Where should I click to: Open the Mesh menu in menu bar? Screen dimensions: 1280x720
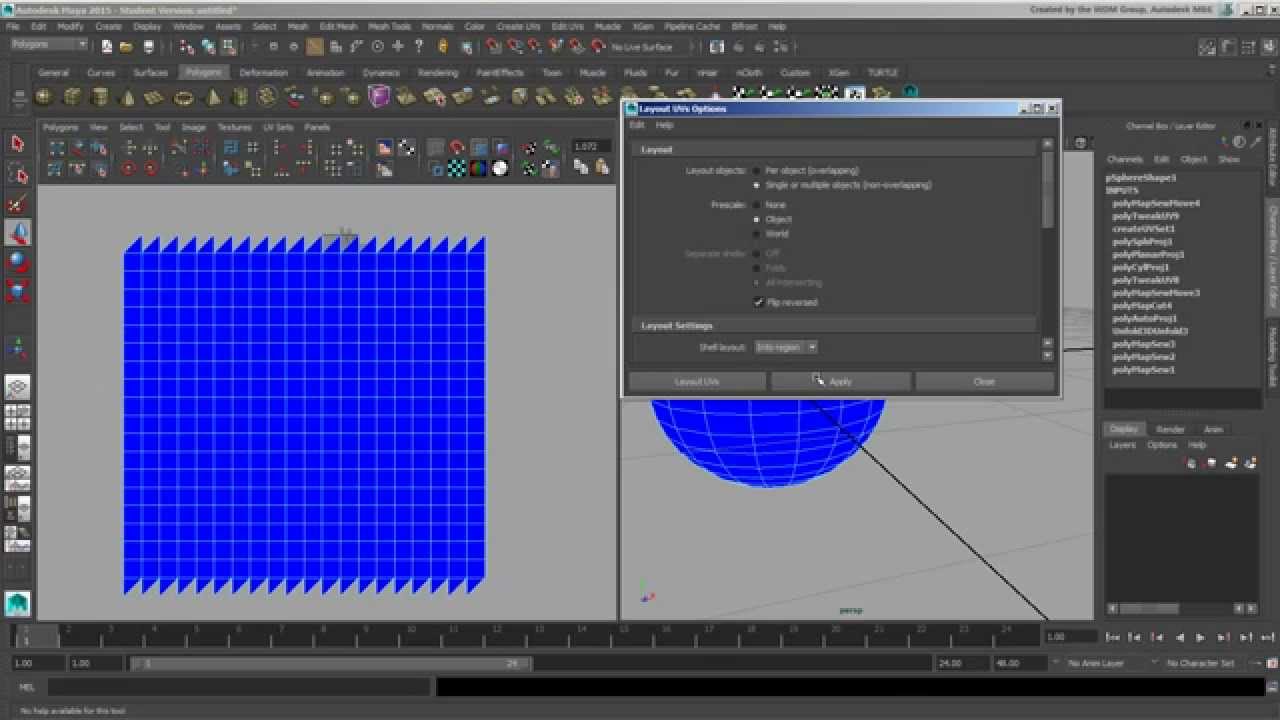298,27
